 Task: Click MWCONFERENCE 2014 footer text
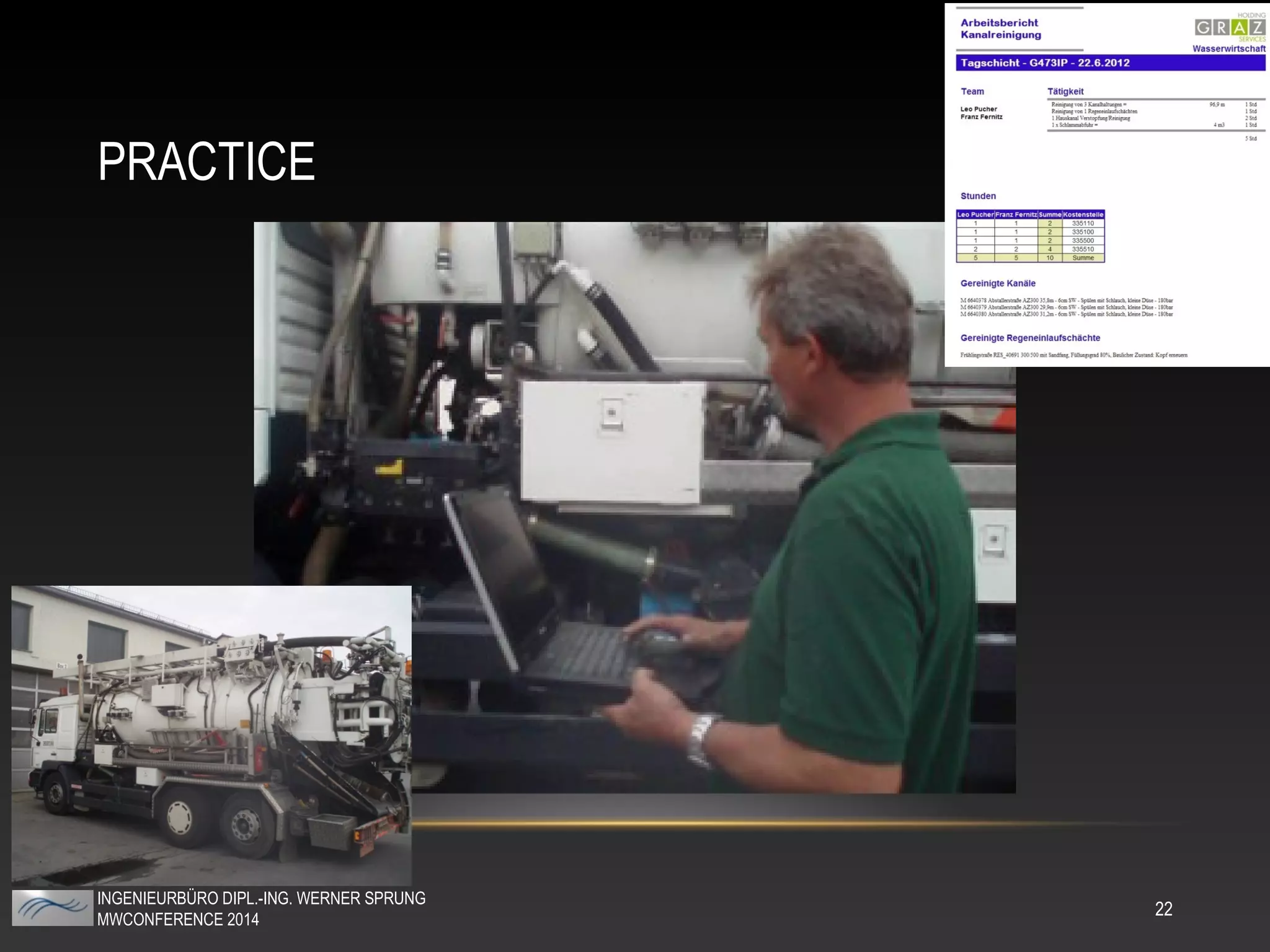pyautogui.click(x=178, y=919)
